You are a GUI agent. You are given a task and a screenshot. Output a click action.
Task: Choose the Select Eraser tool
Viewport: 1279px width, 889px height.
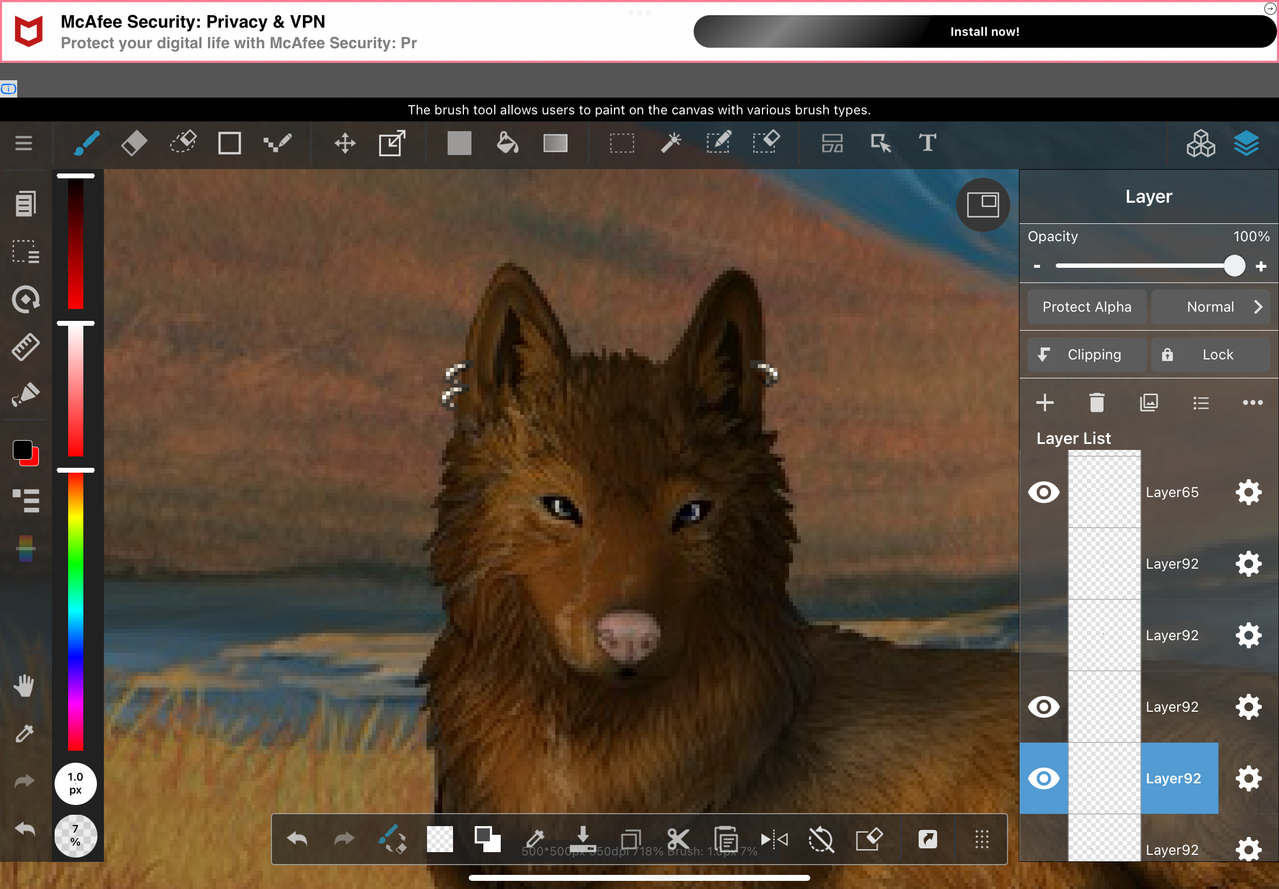pos(766,143)
